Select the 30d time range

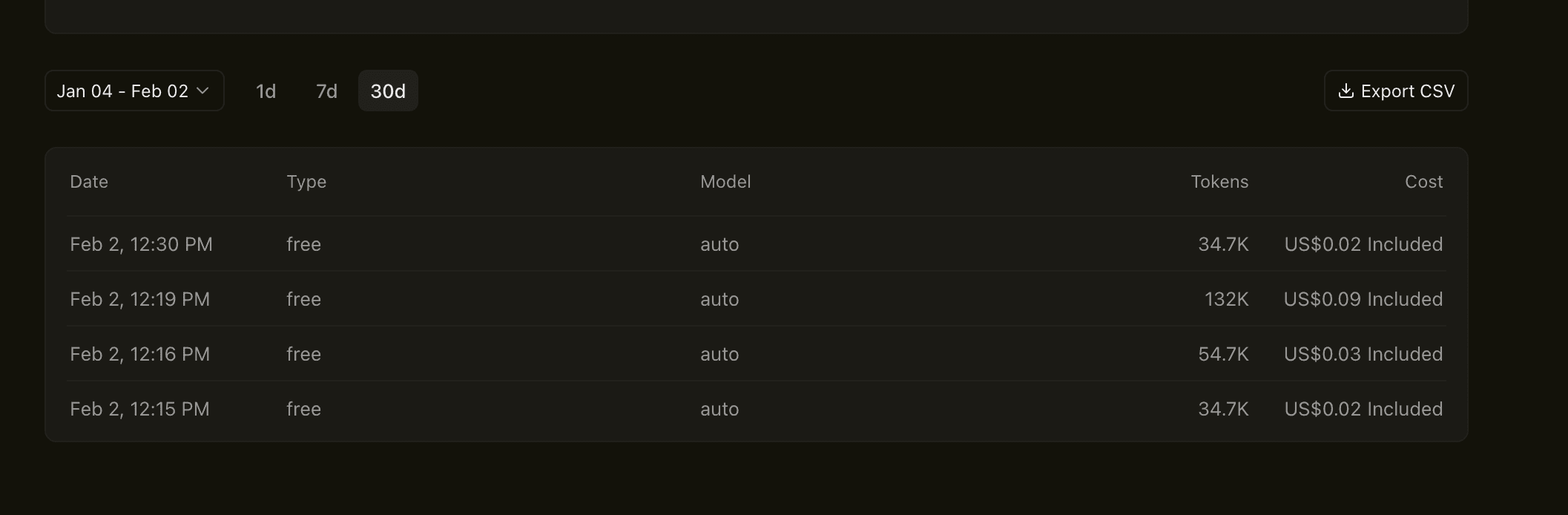tap(388, 91)
